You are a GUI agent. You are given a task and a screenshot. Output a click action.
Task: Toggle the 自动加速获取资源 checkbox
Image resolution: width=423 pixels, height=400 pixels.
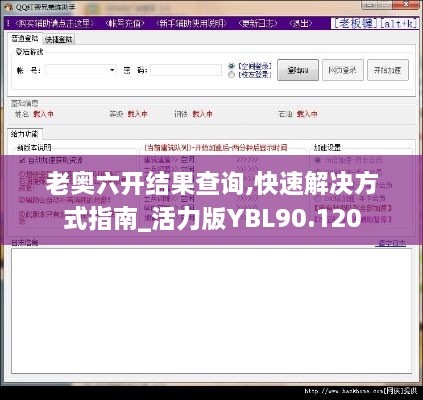tap(22, 161)
